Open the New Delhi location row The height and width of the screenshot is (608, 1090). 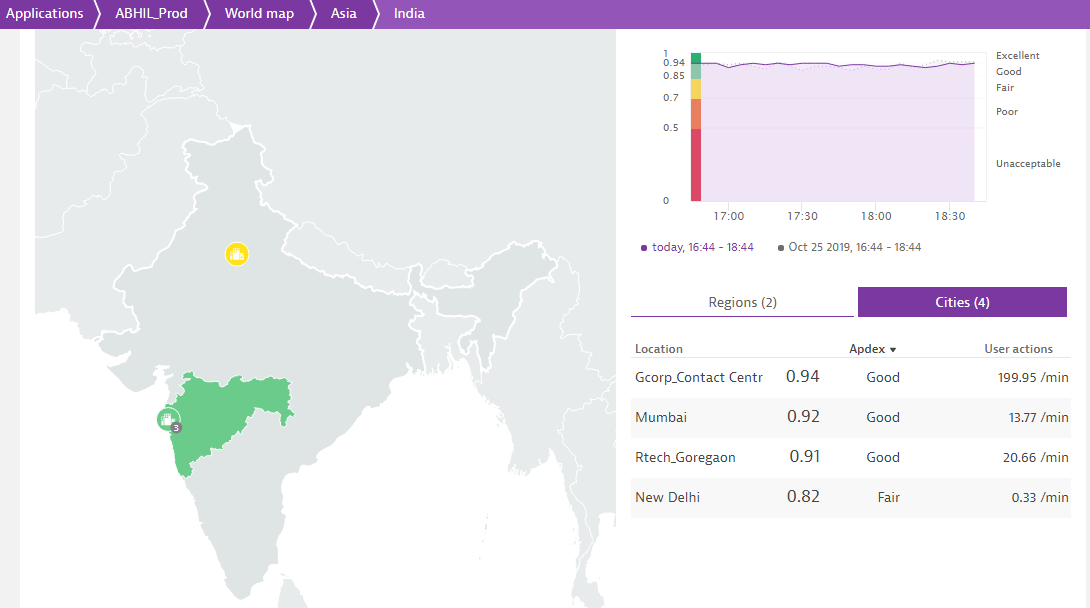click(x=667, y=497)
